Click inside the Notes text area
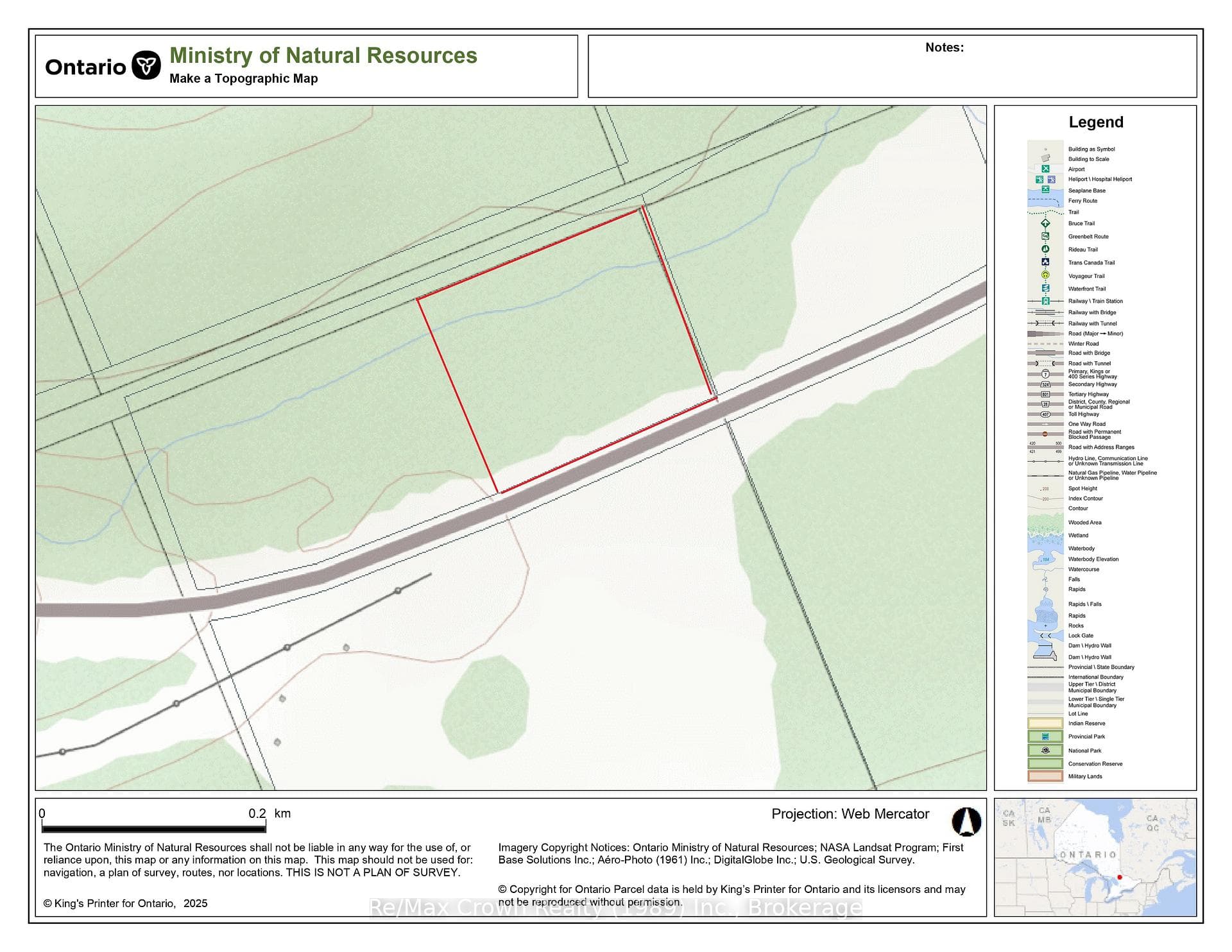The height and width of the screenshot is (952, 1232). (892, 72)
